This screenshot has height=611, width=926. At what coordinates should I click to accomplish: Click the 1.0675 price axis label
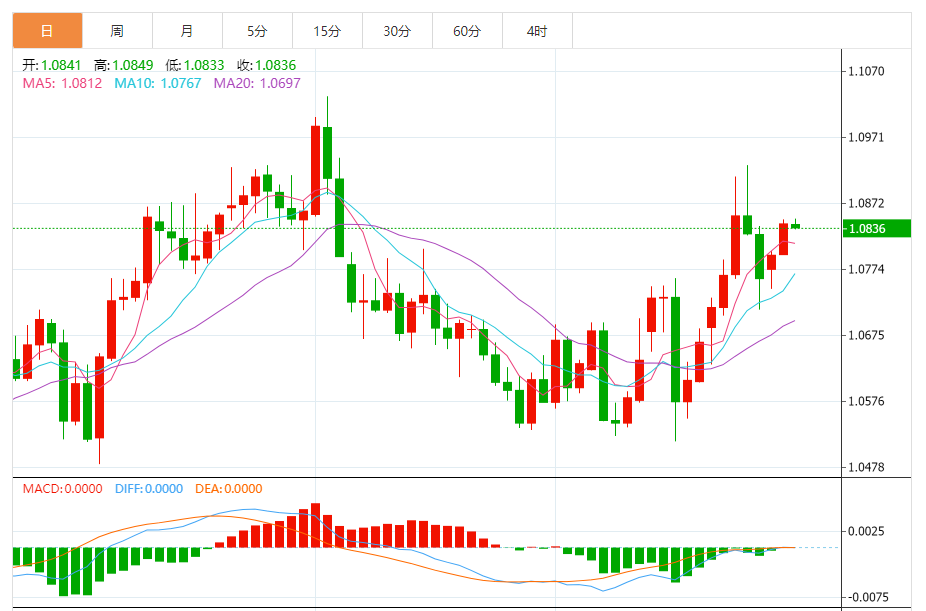866,335
